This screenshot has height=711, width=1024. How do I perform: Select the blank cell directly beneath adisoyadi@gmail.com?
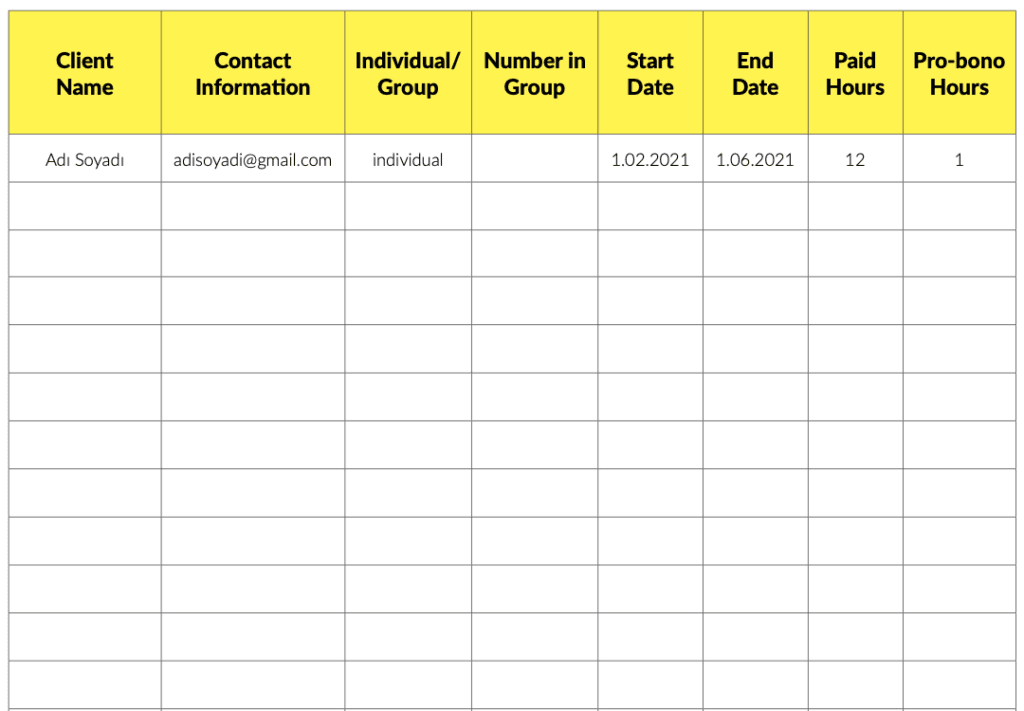253,206
